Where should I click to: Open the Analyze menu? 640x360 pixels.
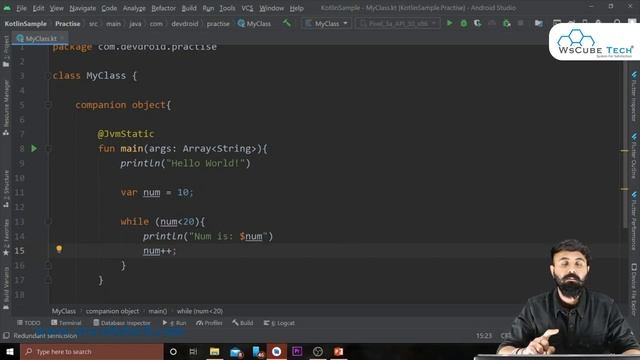point(134,8)
